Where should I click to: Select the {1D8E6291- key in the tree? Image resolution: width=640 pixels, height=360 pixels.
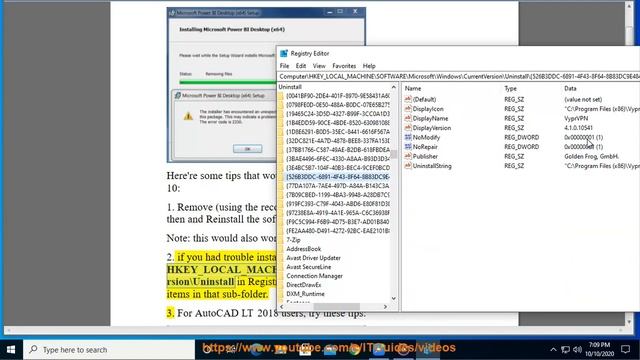pos(338,132)
